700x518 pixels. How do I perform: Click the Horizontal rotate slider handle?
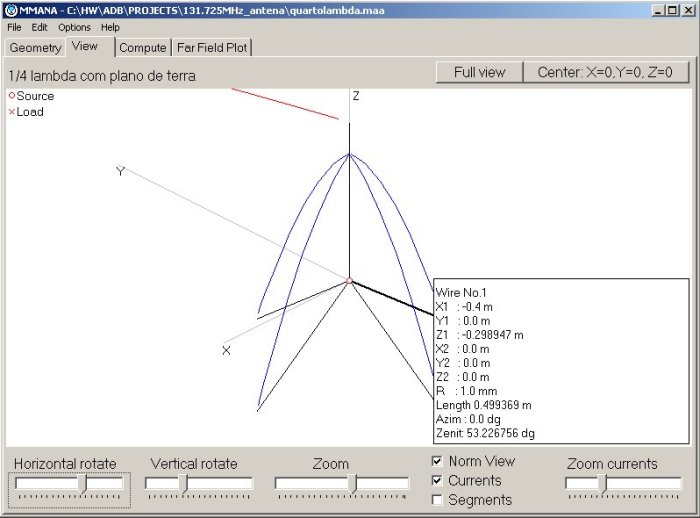[x=83, y=484]
